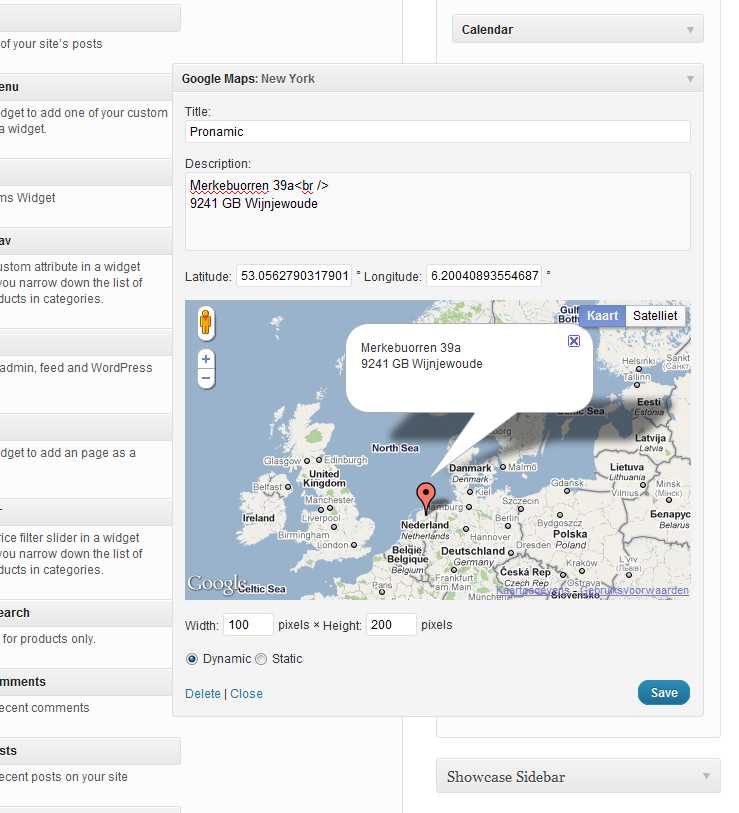
Task: Select the Static map option
Action: click(x=261, y=659)
